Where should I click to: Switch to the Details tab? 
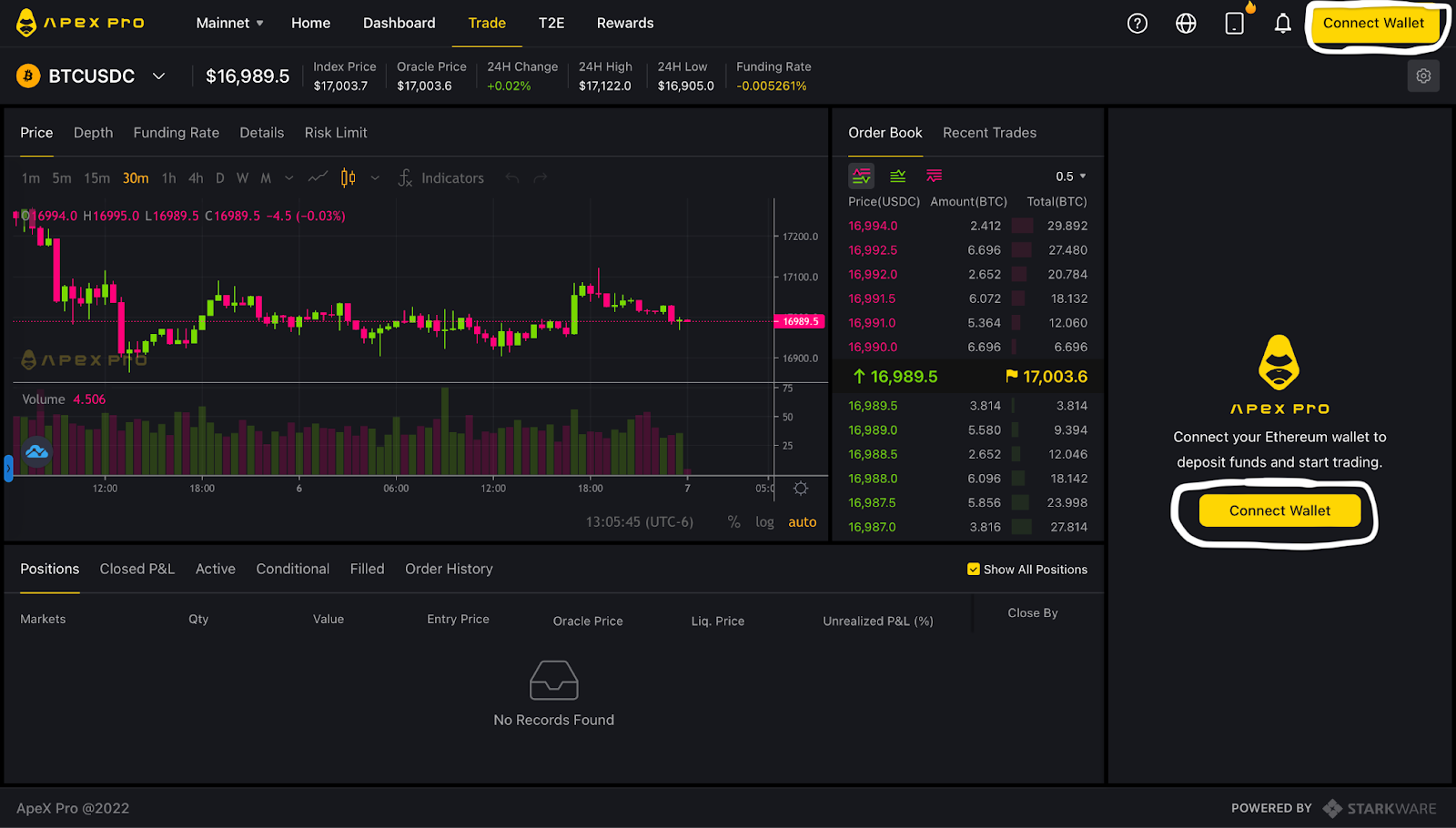click(x=262, y=133)
